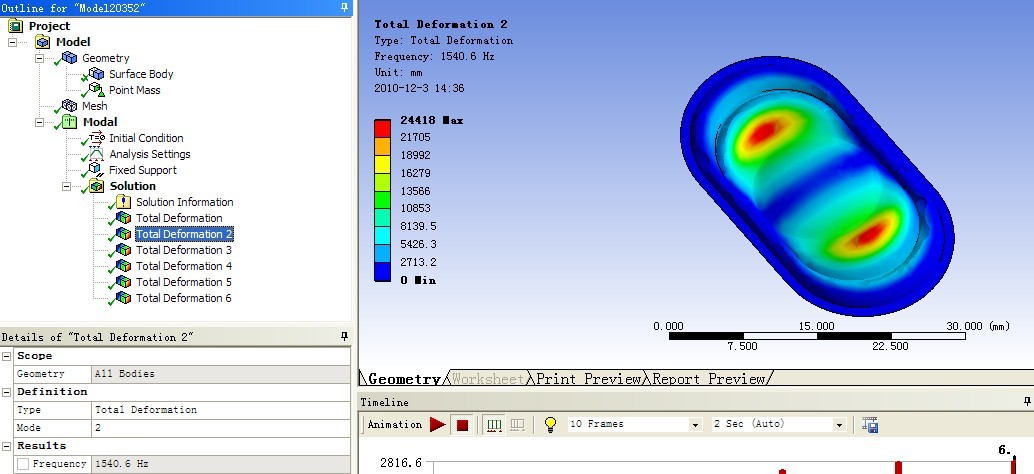This screenshot has height=474, width=1034.
Task: Click the light bulb icon in Timeline toolbar
Action: click(551, 425)
